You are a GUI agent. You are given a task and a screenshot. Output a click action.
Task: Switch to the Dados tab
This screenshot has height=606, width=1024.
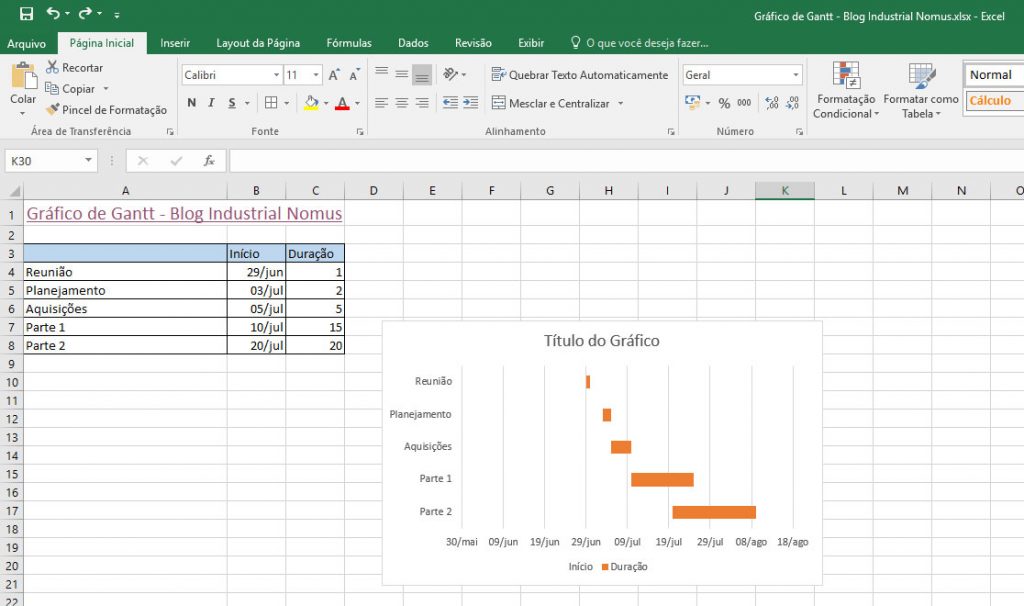point(413,43)
